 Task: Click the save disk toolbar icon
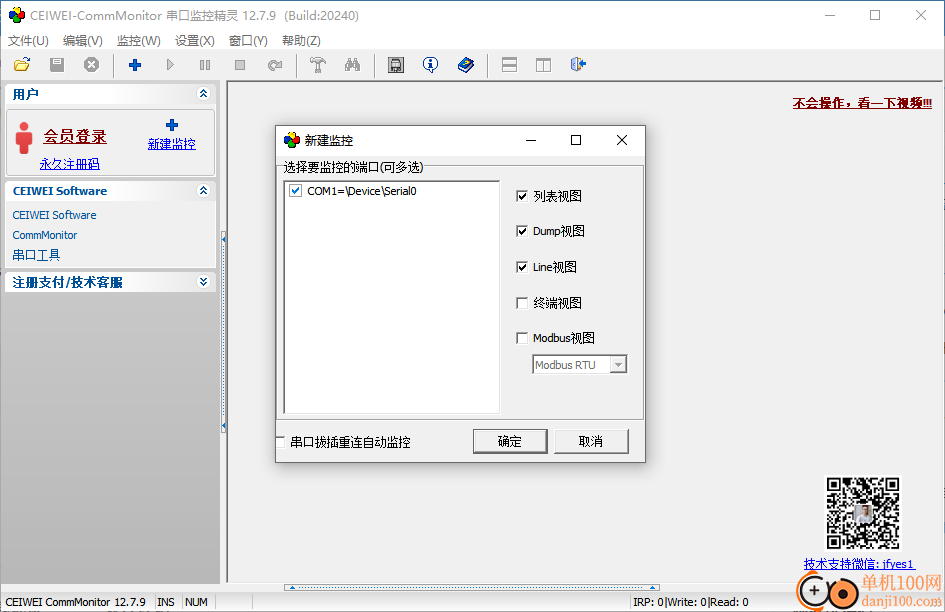[57, 65]
